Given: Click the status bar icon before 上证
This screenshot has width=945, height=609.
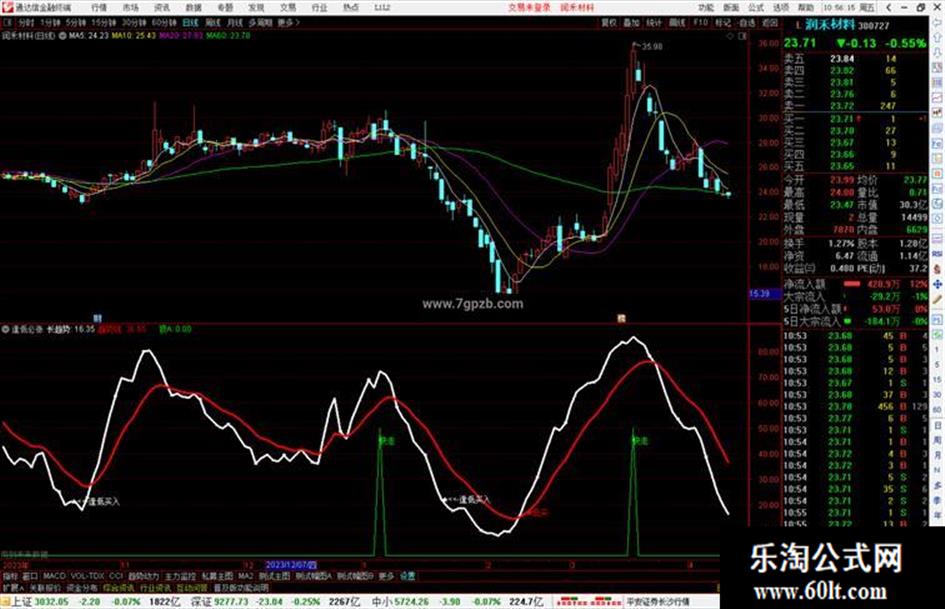Looking at the screenshot, I should coord(5,601).
